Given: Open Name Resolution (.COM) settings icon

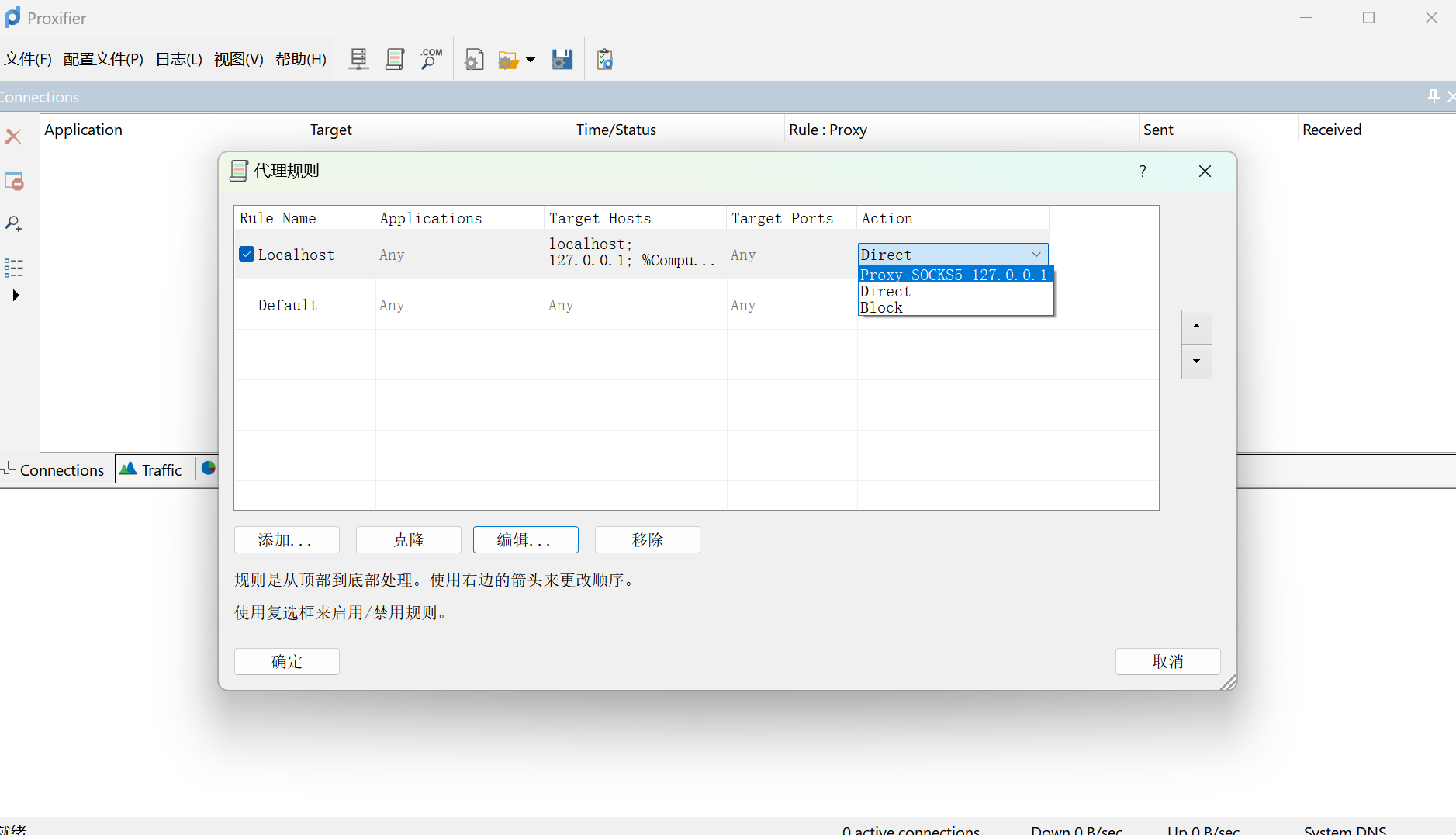Looking at the screenshot, I should [431, 59].
